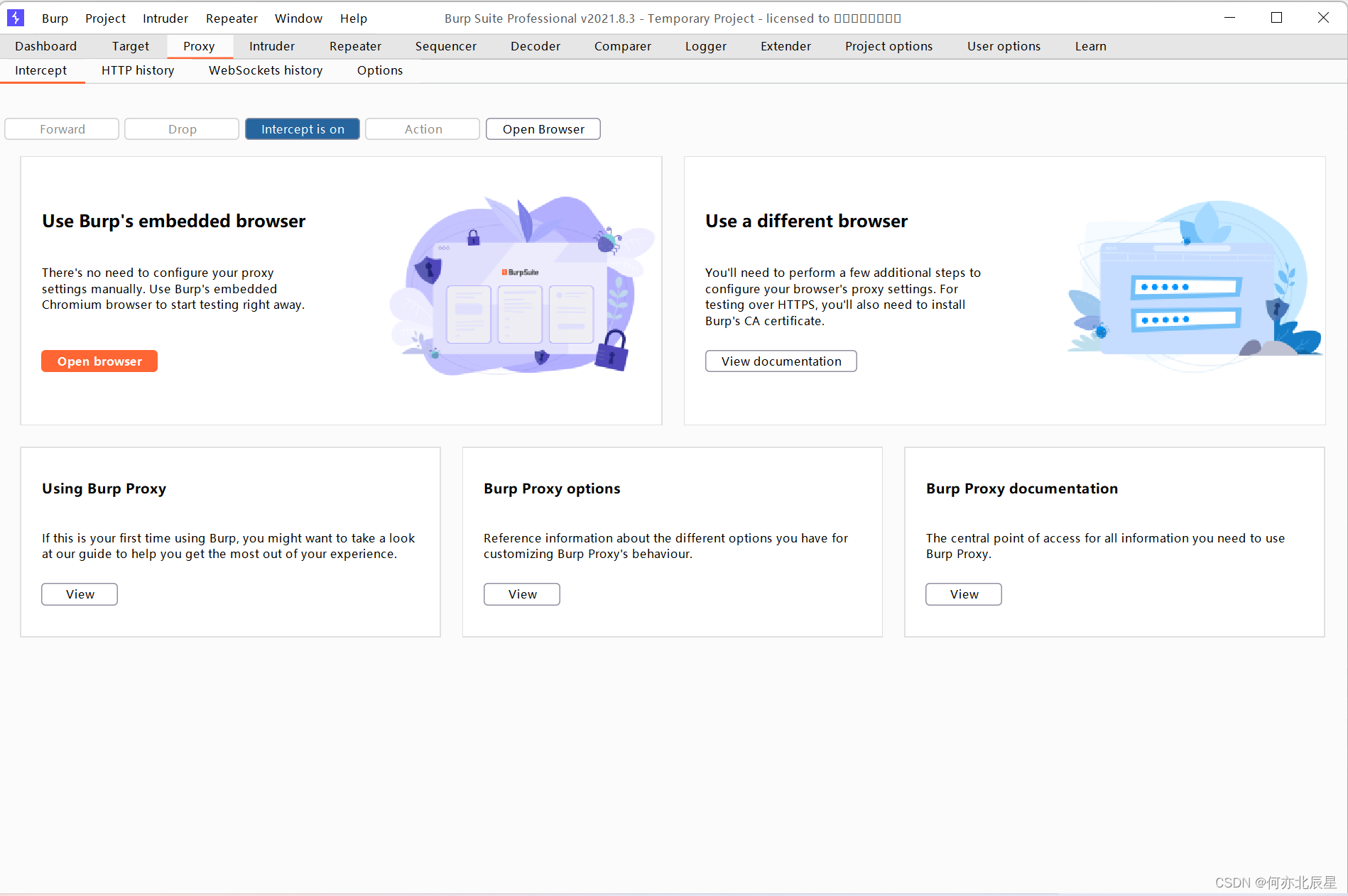
Task: Open the Extender tab
Action: pyautogui.click(x=786, y=46)
